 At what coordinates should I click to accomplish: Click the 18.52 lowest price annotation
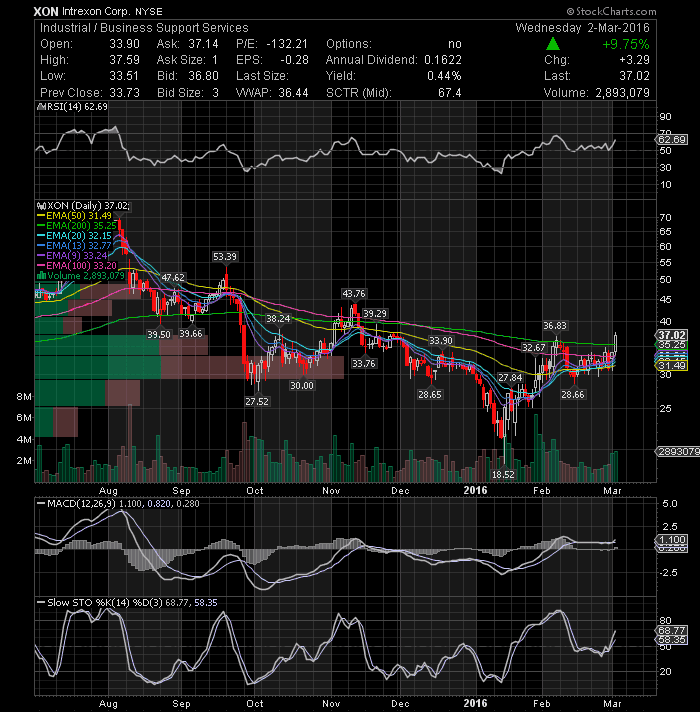click(503, 475)
